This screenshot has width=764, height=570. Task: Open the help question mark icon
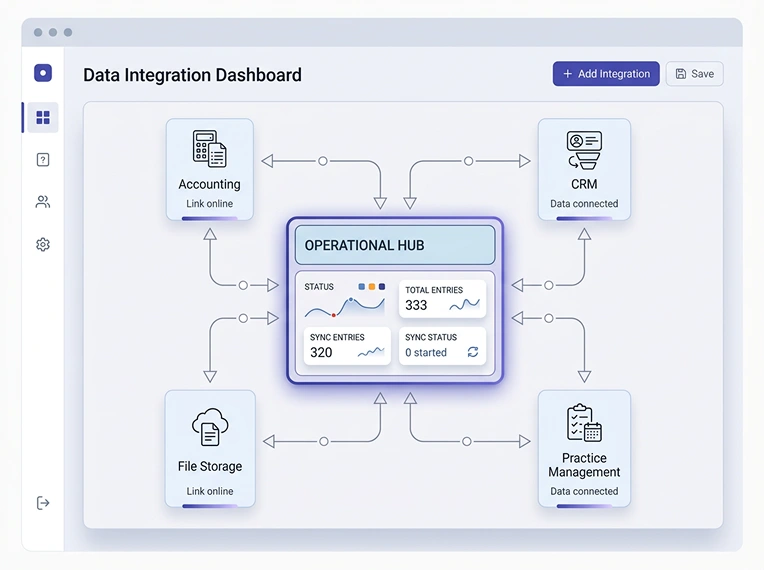click(x=43, y=160)
